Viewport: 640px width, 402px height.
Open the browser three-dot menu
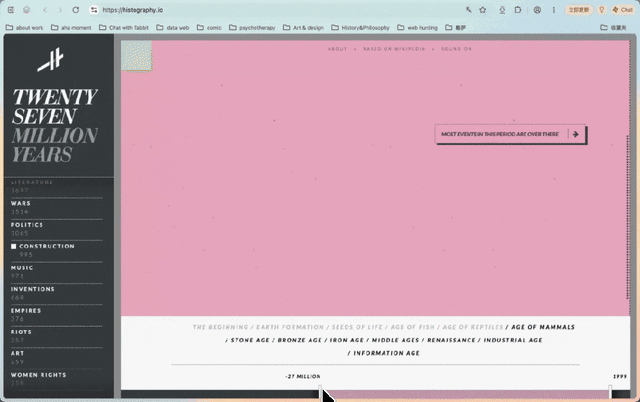click(x=554, y=10)
